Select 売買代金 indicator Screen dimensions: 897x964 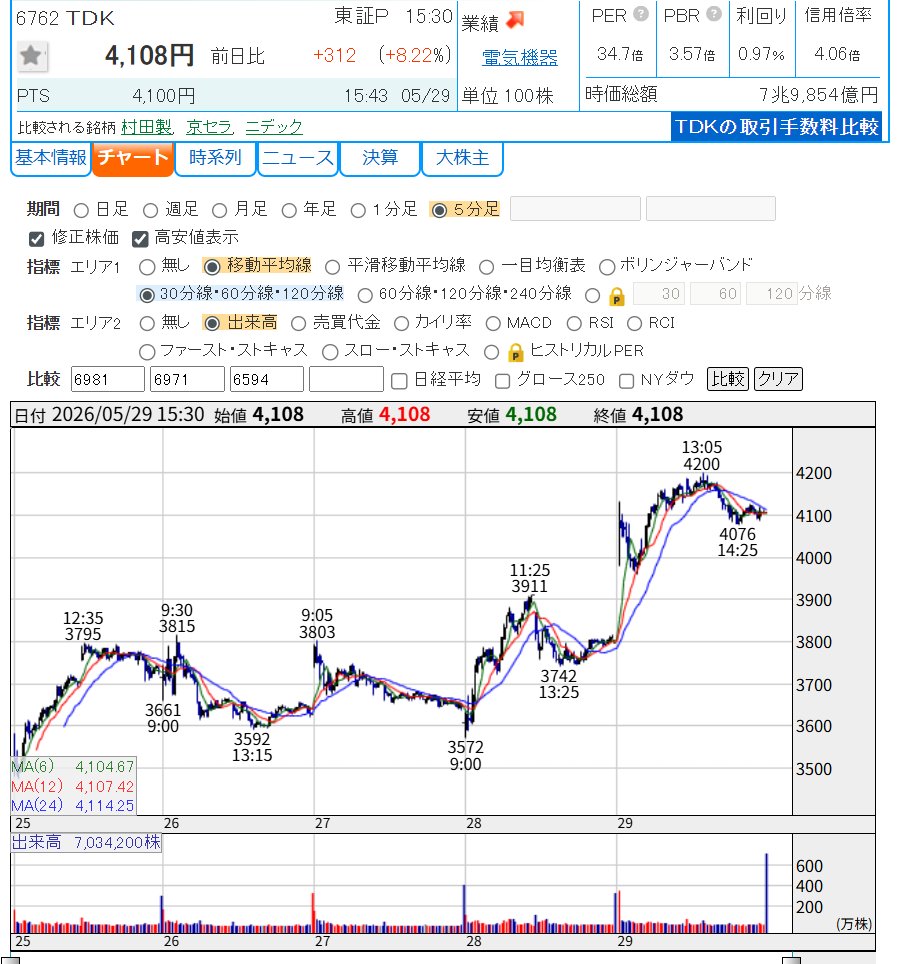click(298, 323)
